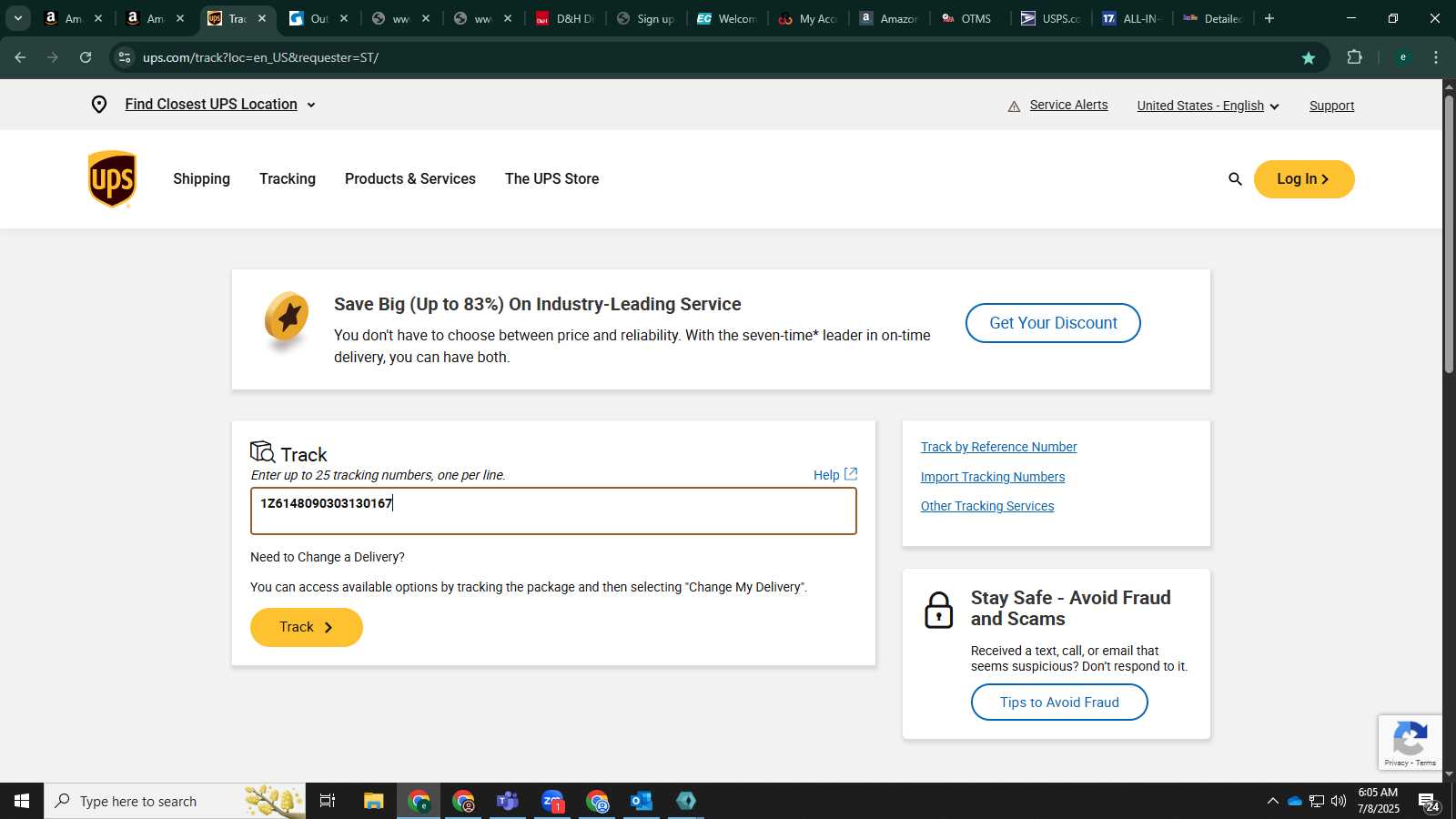Open Zoom from taskbar
The height and width of the screenshot is (819, 1456).
552,801
